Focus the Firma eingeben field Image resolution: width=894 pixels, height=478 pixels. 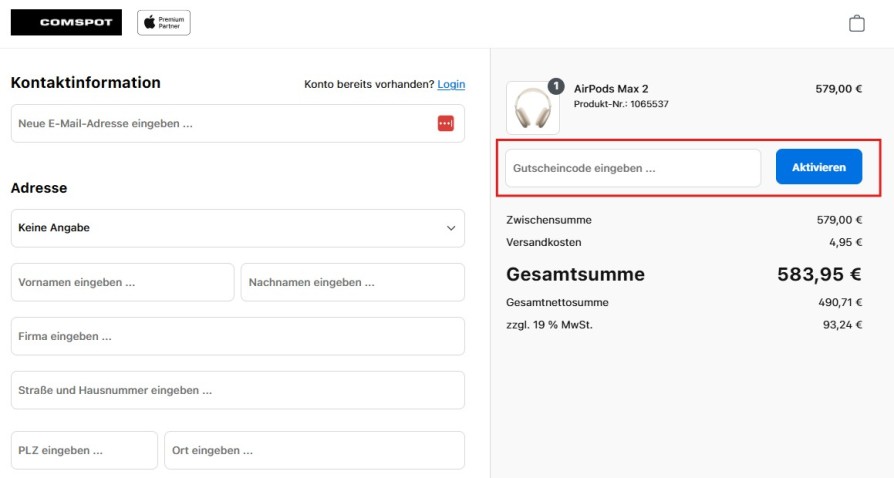coord(238,337)
